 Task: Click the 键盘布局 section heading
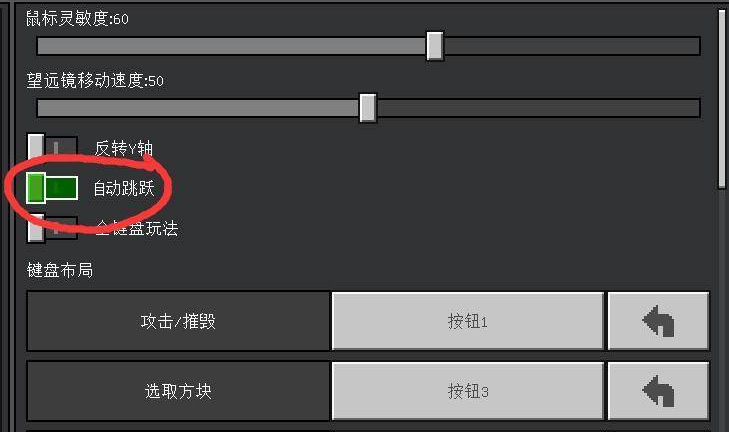point(60,270)
